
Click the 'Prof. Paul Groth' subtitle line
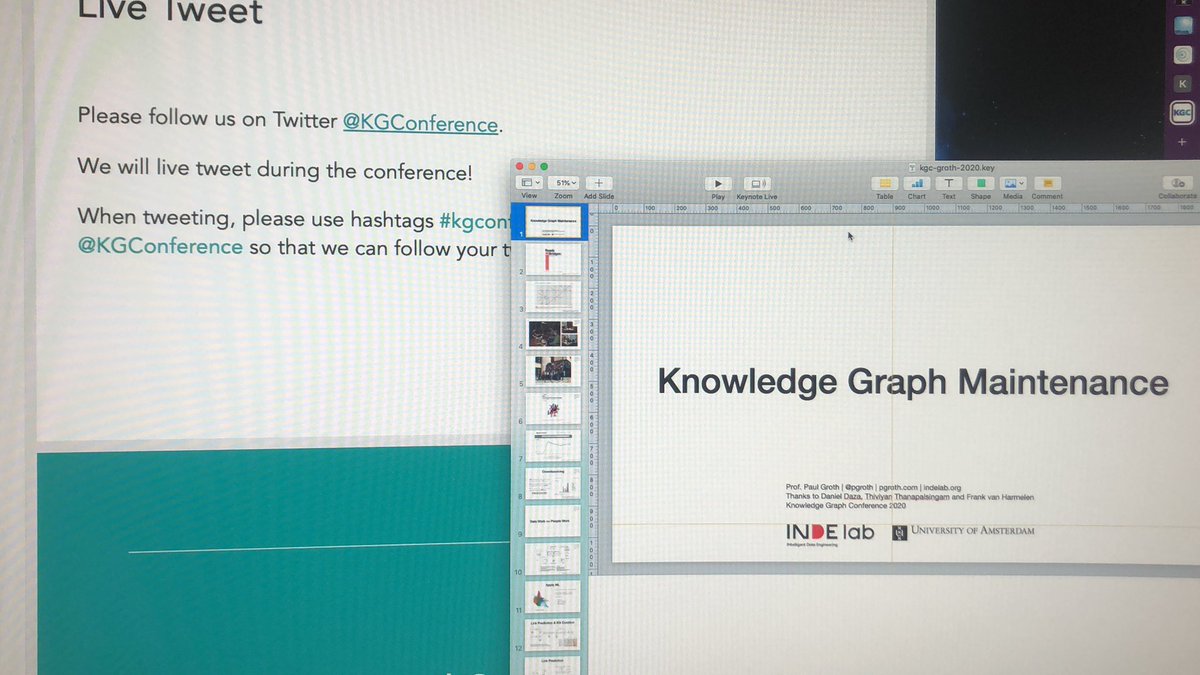coord(873,487)
